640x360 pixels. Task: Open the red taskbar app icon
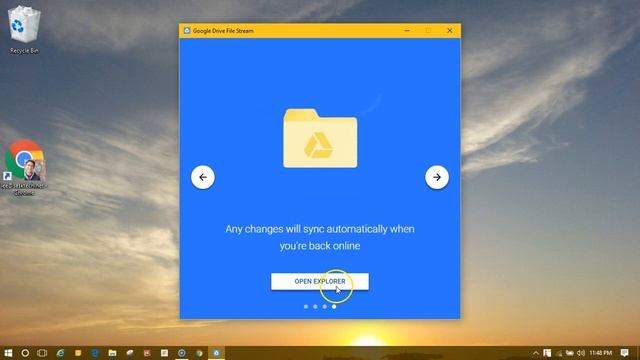147,353
